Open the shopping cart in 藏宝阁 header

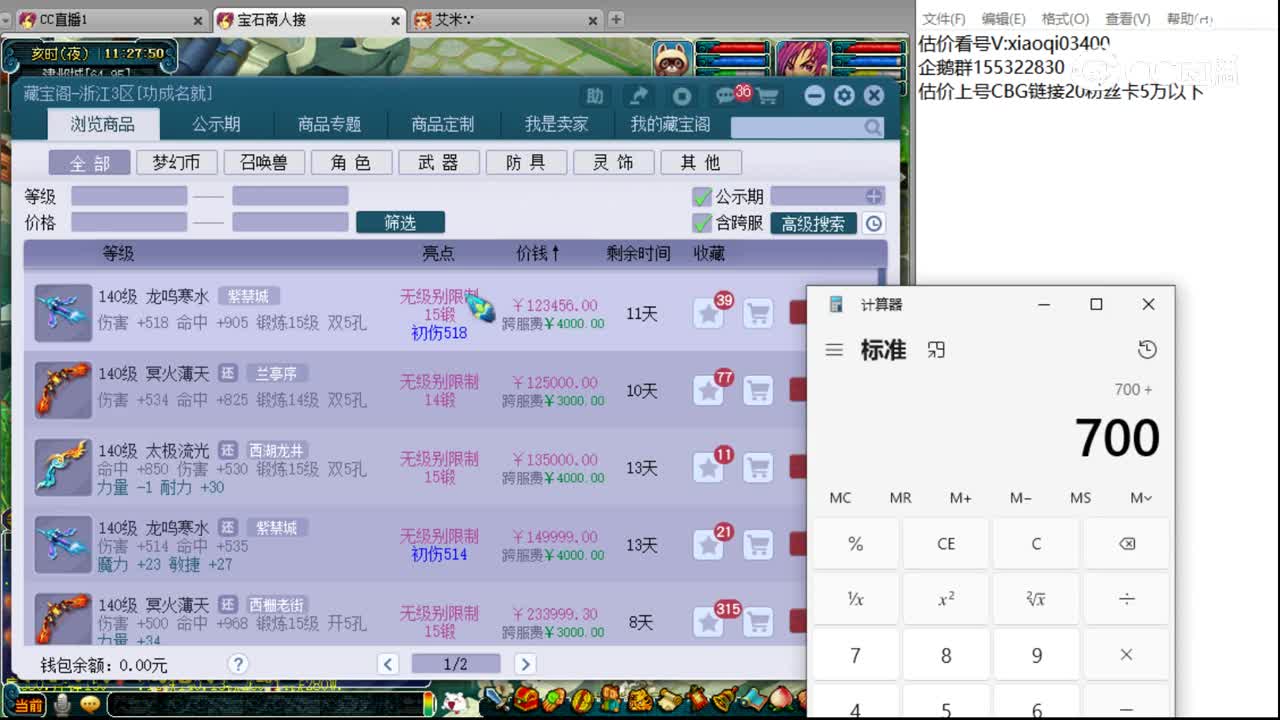tap(768, 96)
